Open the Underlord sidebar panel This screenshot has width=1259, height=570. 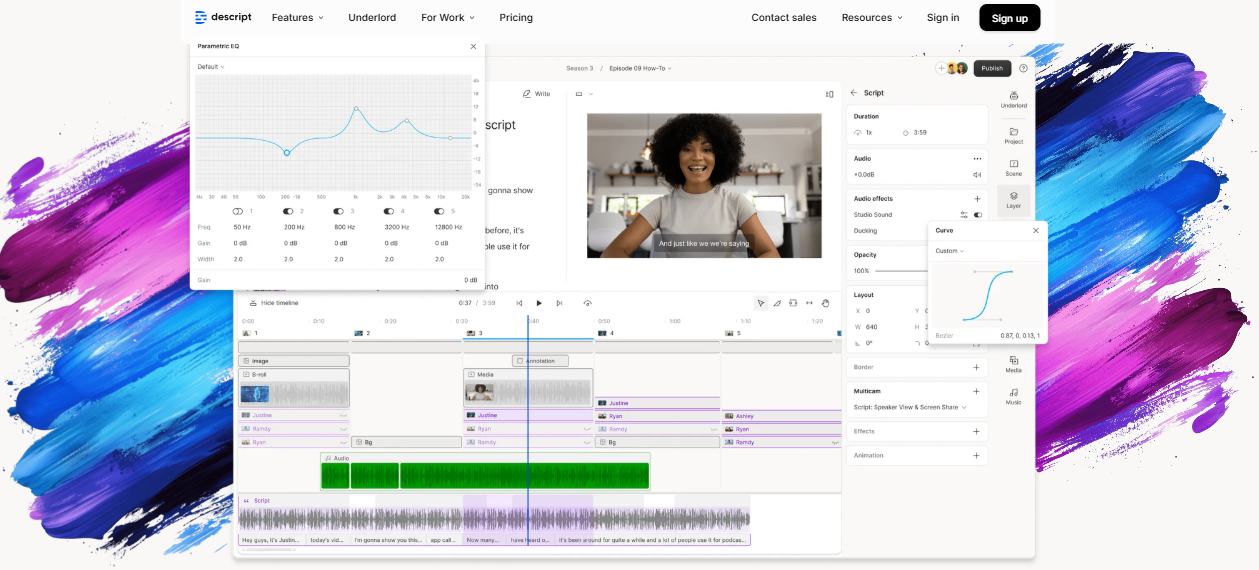(x=1013, y=99)
